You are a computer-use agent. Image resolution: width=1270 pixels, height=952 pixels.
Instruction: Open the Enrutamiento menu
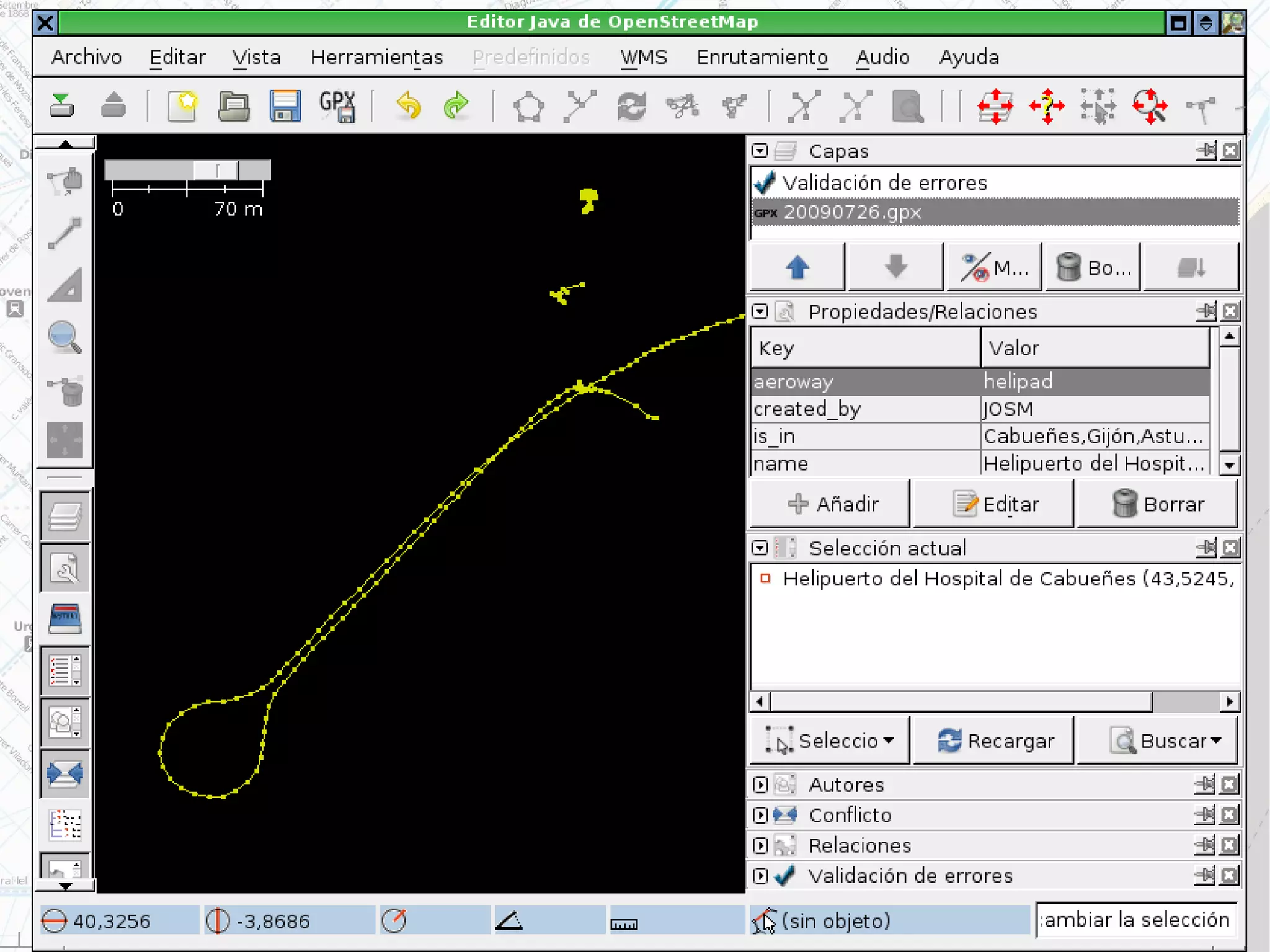coord(762,57)
